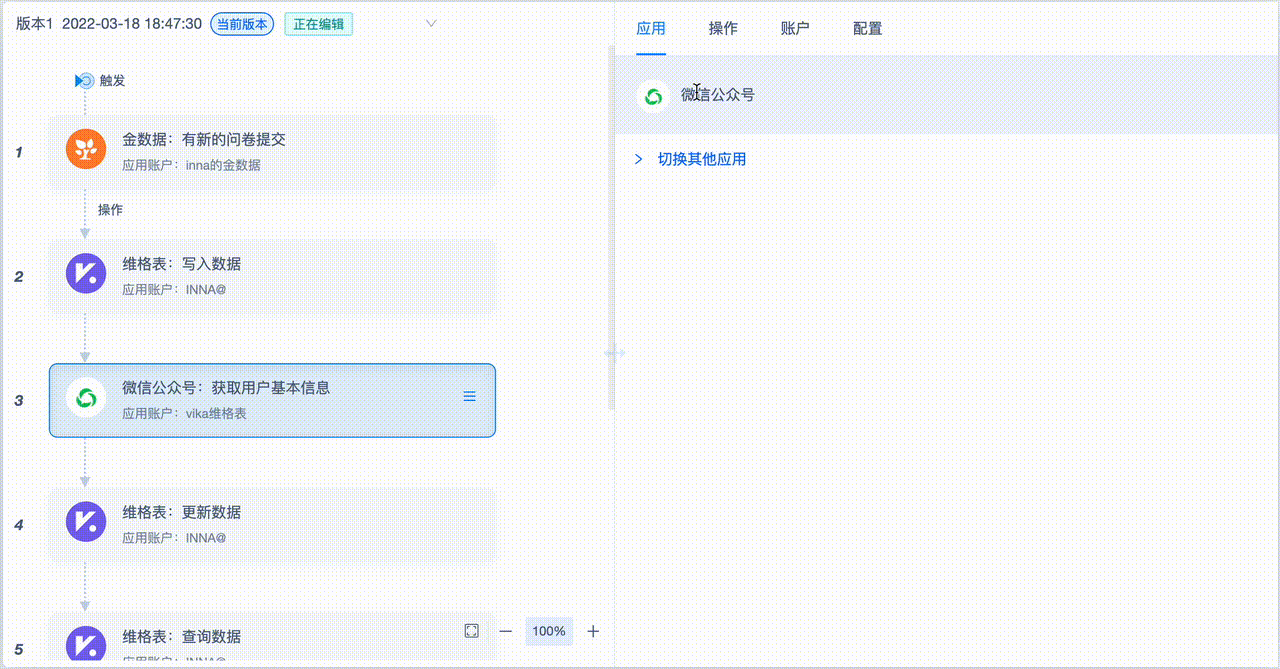
Task: Switch to the 操作 tab
Action: click(x=723, y=29)
